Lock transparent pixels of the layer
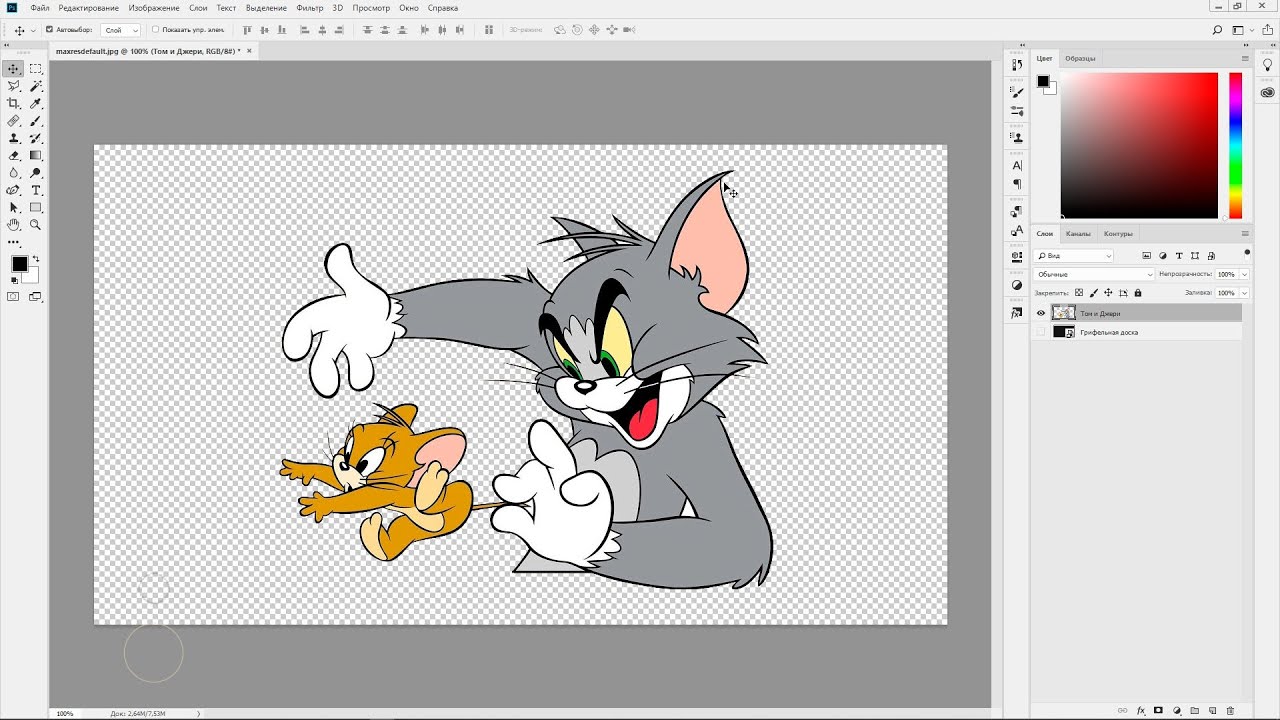Screen dimensions: 1280x720 click(x=1079, y=293)
